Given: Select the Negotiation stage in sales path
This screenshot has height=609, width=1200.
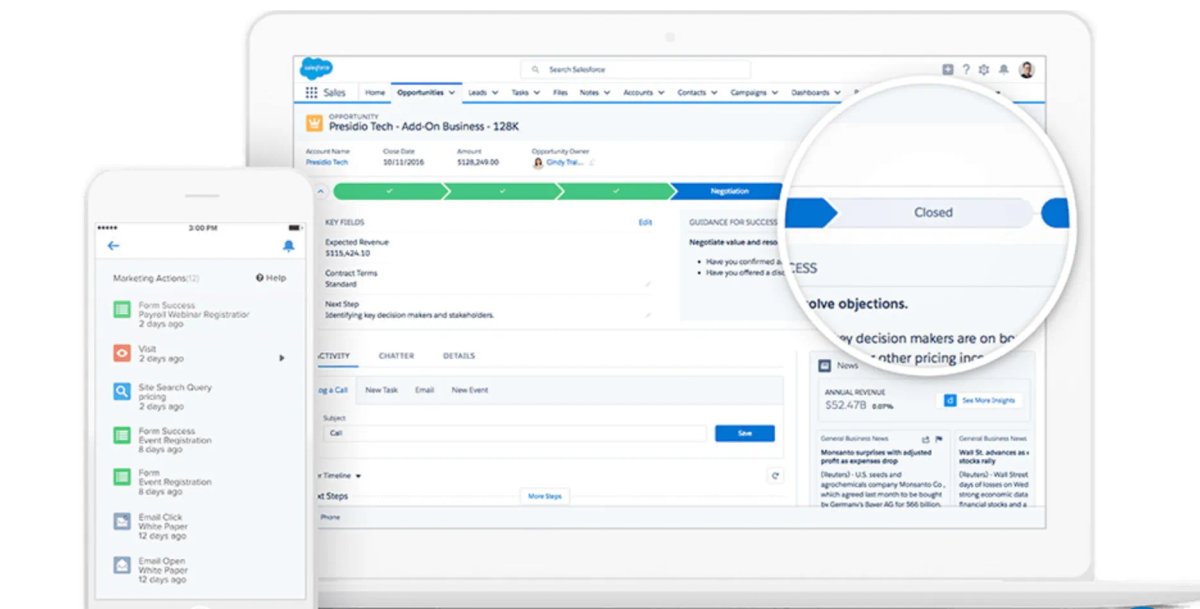Looking at the screenshot, I should (730, 191).
